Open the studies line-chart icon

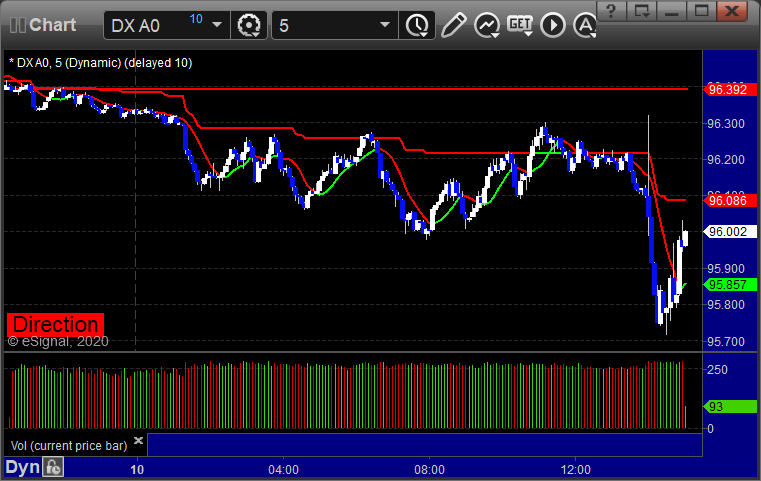pyautogui.click(x=487, y=25)
